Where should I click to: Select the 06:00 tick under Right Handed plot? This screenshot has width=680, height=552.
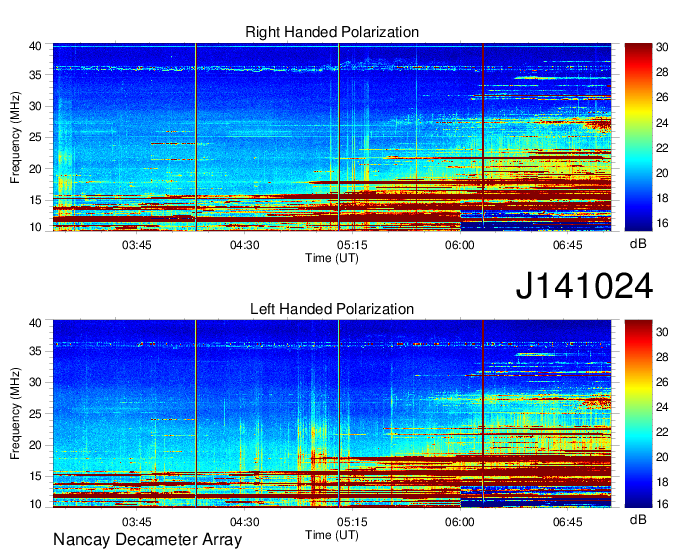click(x=460, y=245)
